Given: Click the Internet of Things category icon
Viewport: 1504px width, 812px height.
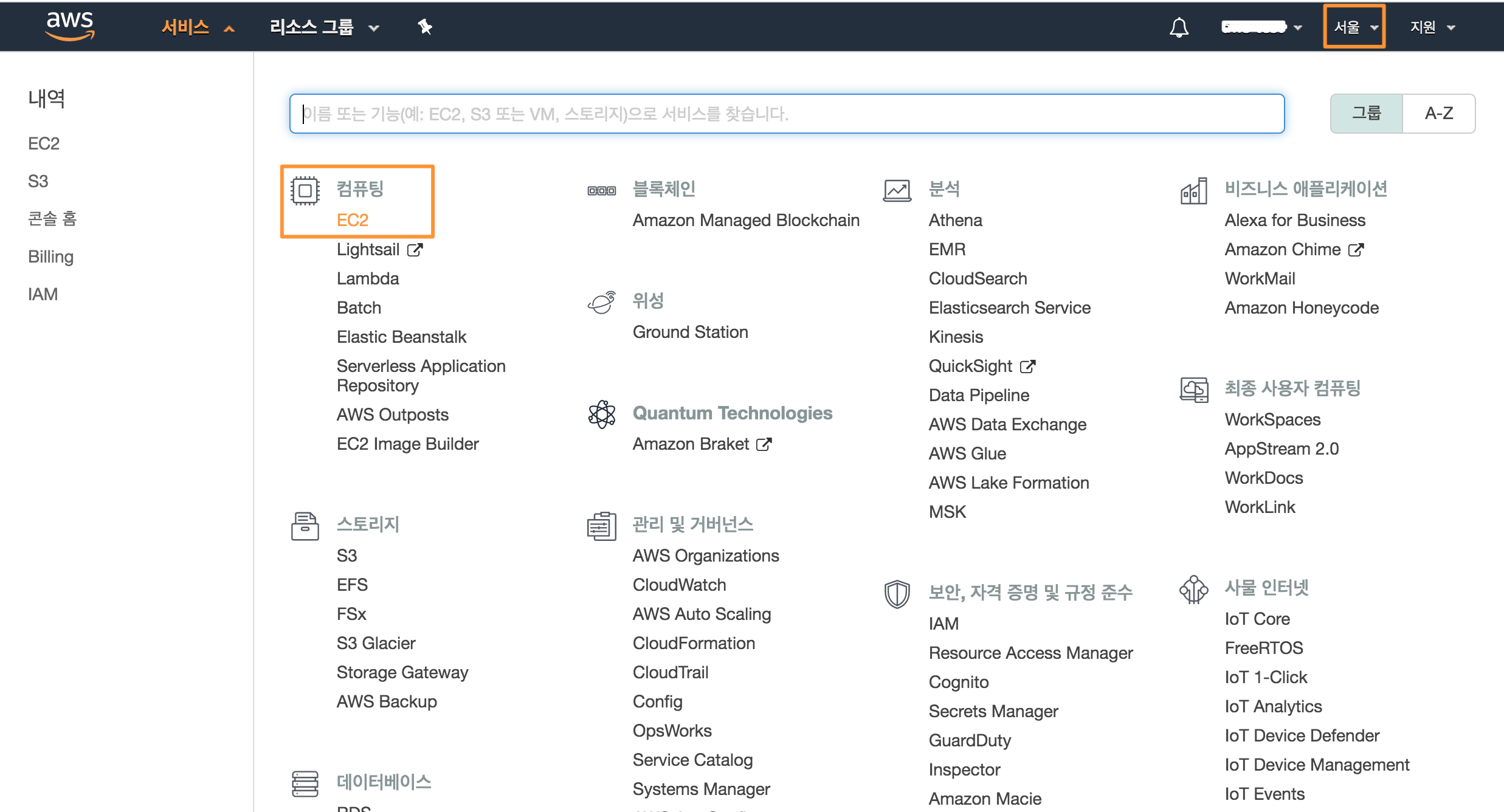Looking at the screenshot, I should point(1193,589).
